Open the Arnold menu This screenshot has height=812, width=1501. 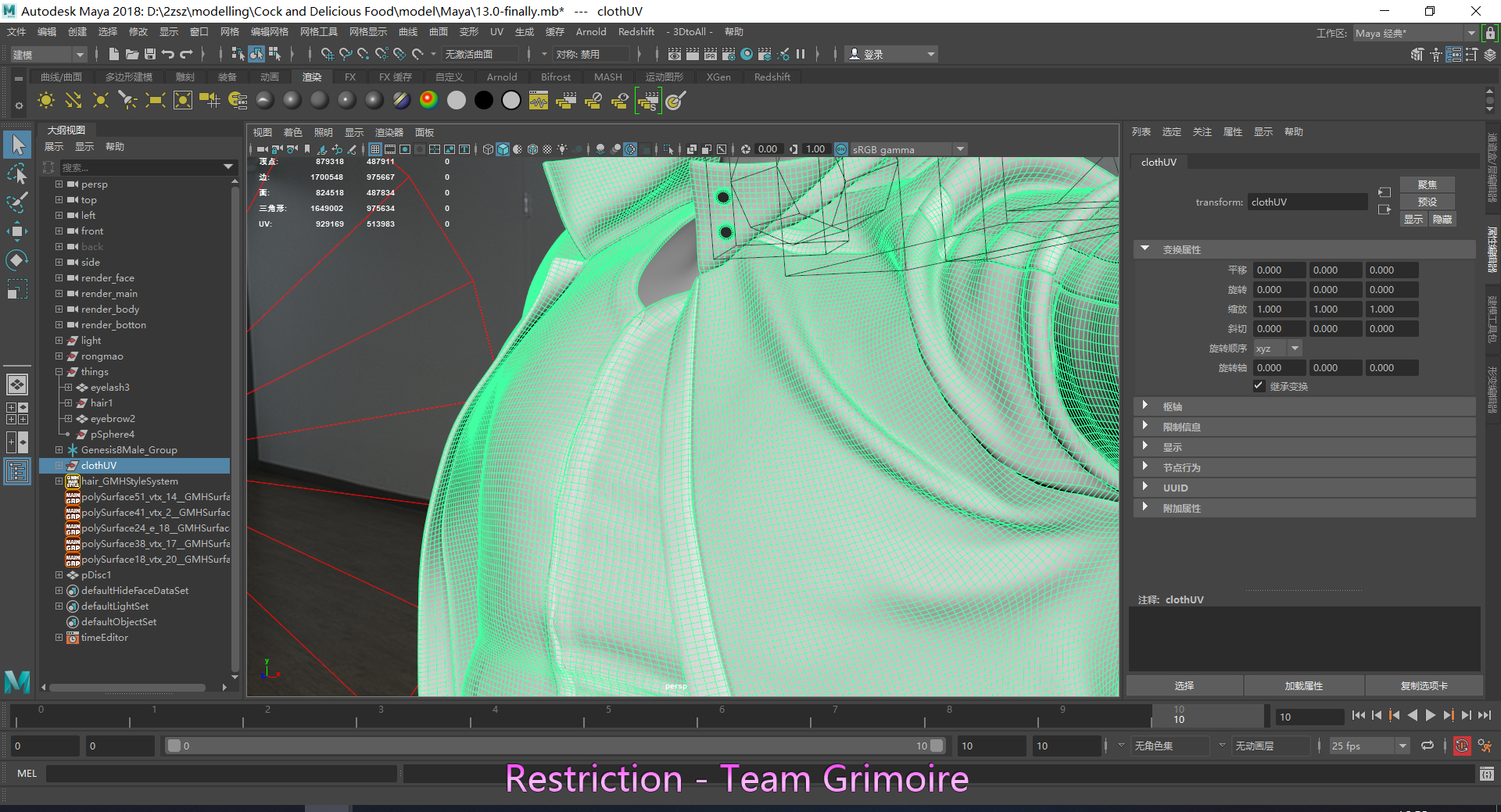590,32
